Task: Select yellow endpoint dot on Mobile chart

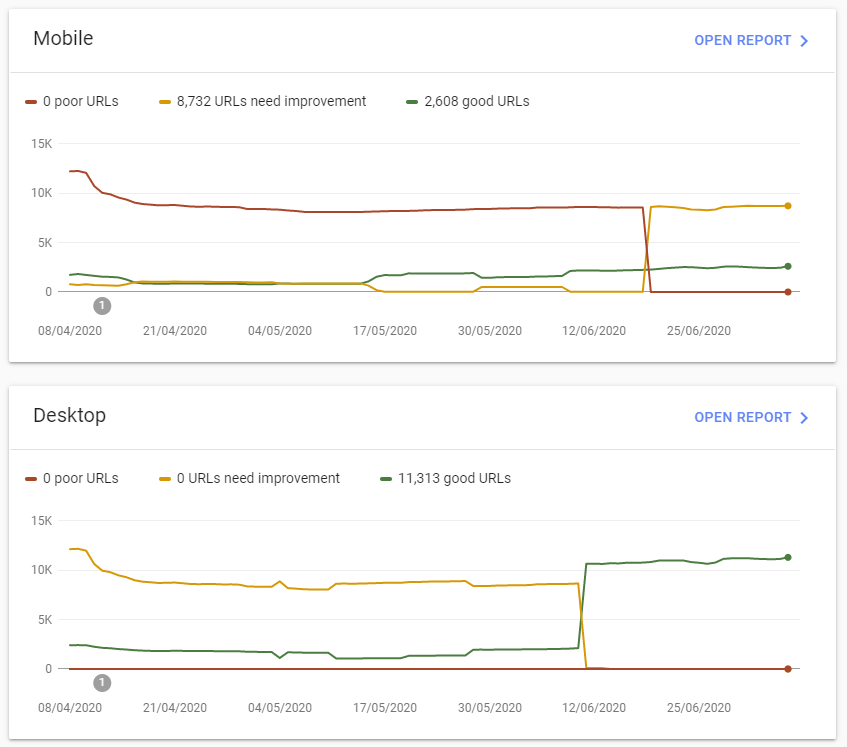Action: point(788,206)
